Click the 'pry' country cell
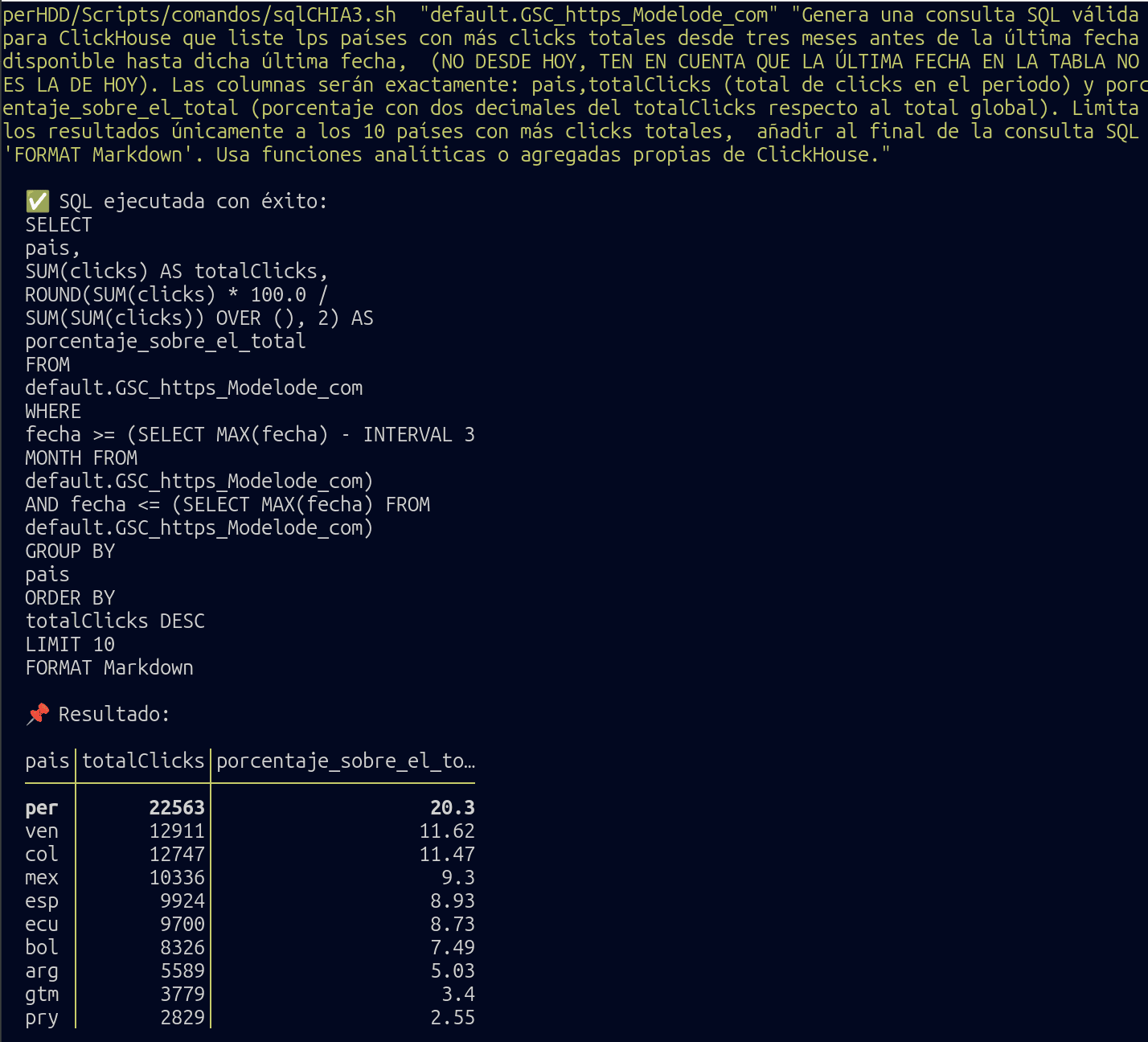This screenshot has width=1148, height=1042. [42, 1019]
